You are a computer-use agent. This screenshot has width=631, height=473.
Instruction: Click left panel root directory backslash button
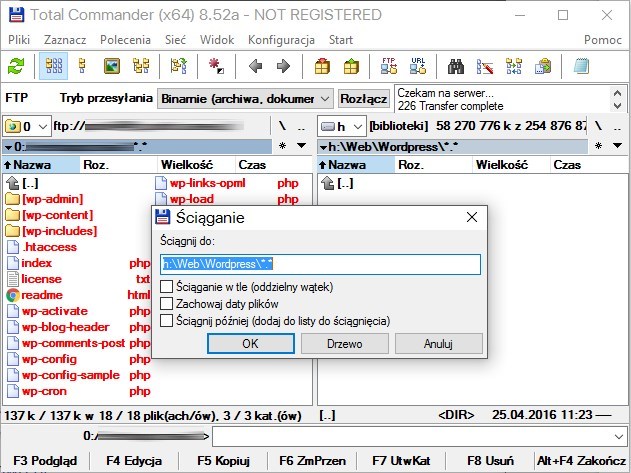click(283, 126)
